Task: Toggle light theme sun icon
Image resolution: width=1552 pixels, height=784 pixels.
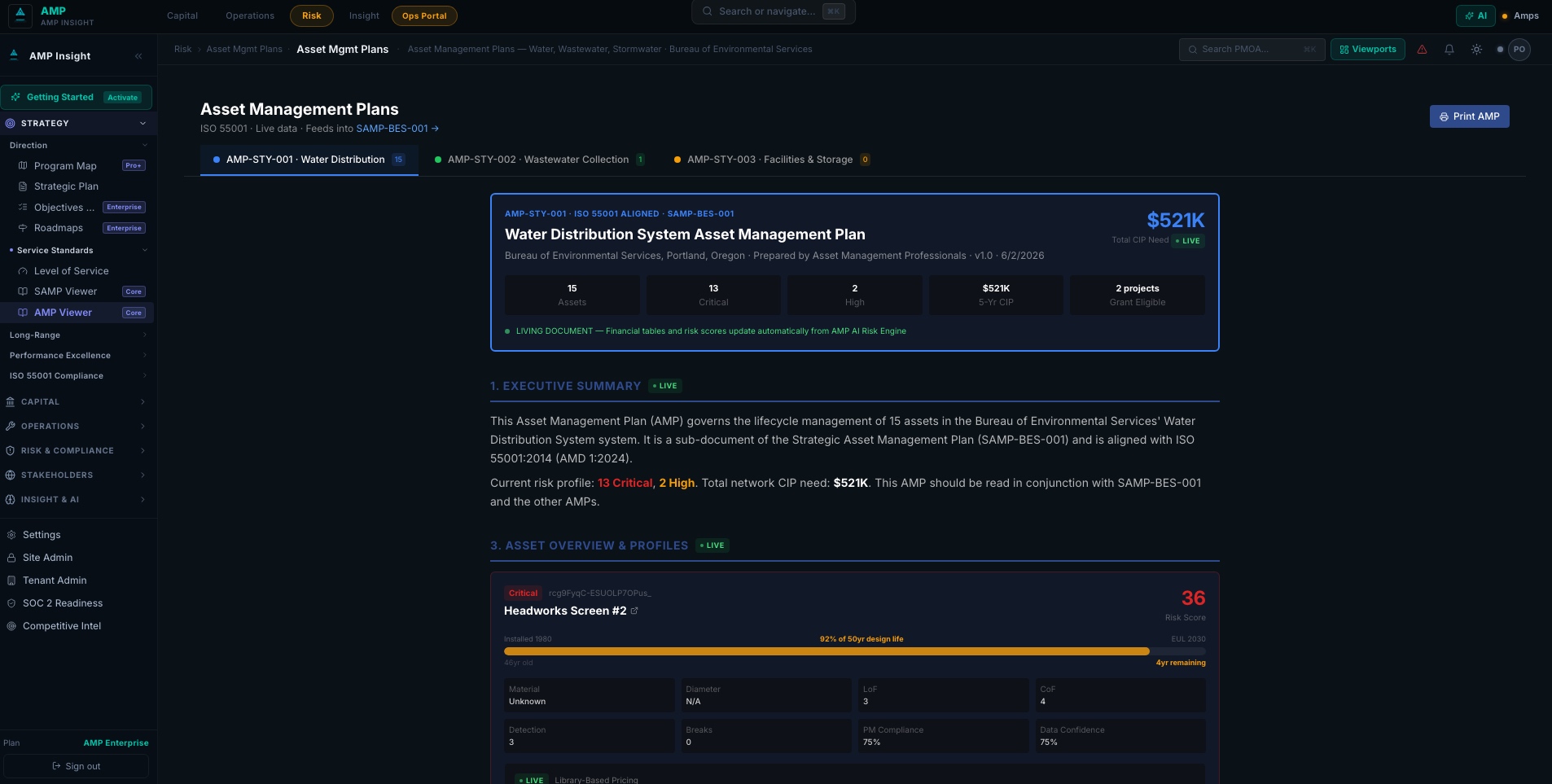Action: click(1476, 50)
